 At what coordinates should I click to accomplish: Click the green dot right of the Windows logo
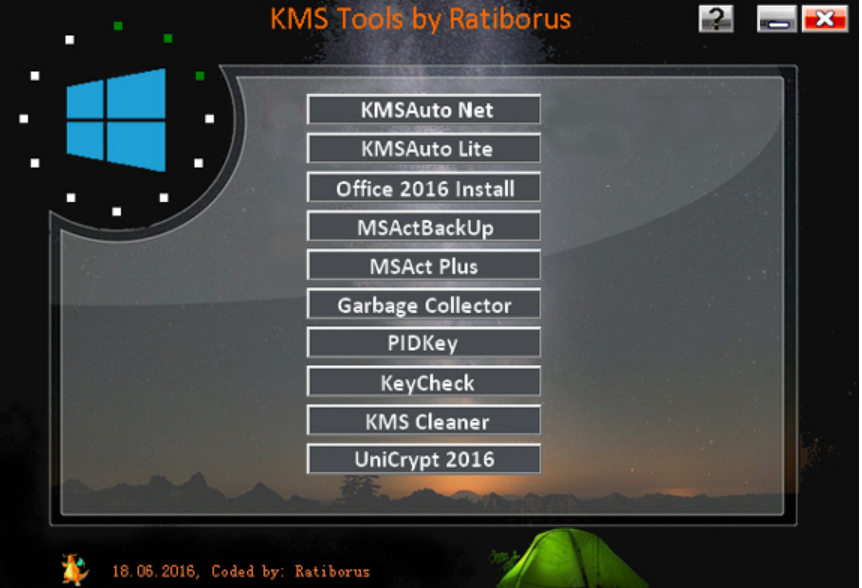[x=200, y=75]
